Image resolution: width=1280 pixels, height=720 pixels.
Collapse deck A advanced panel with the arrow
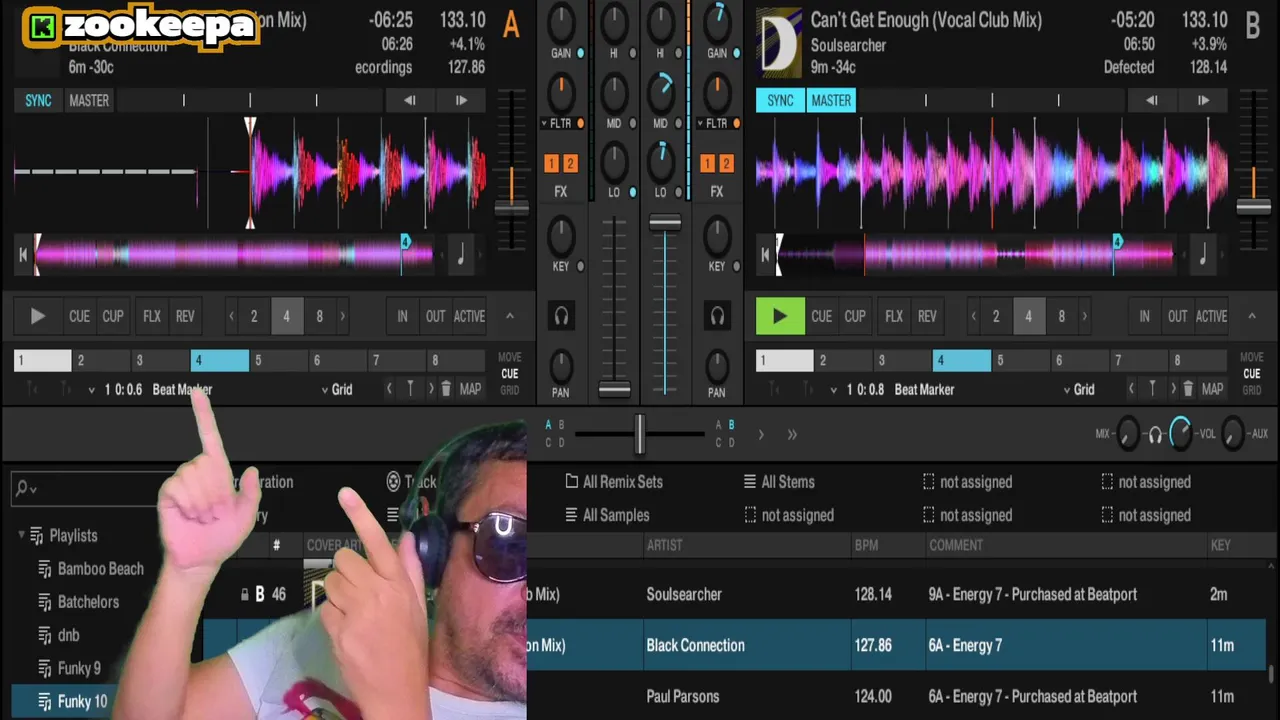point(509,316)
